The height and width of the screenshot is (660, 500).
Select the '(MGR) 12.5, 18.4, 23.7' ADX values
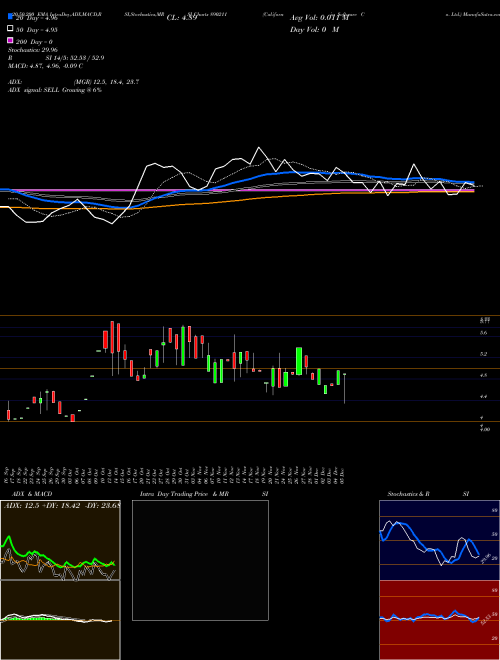(106, 82)
